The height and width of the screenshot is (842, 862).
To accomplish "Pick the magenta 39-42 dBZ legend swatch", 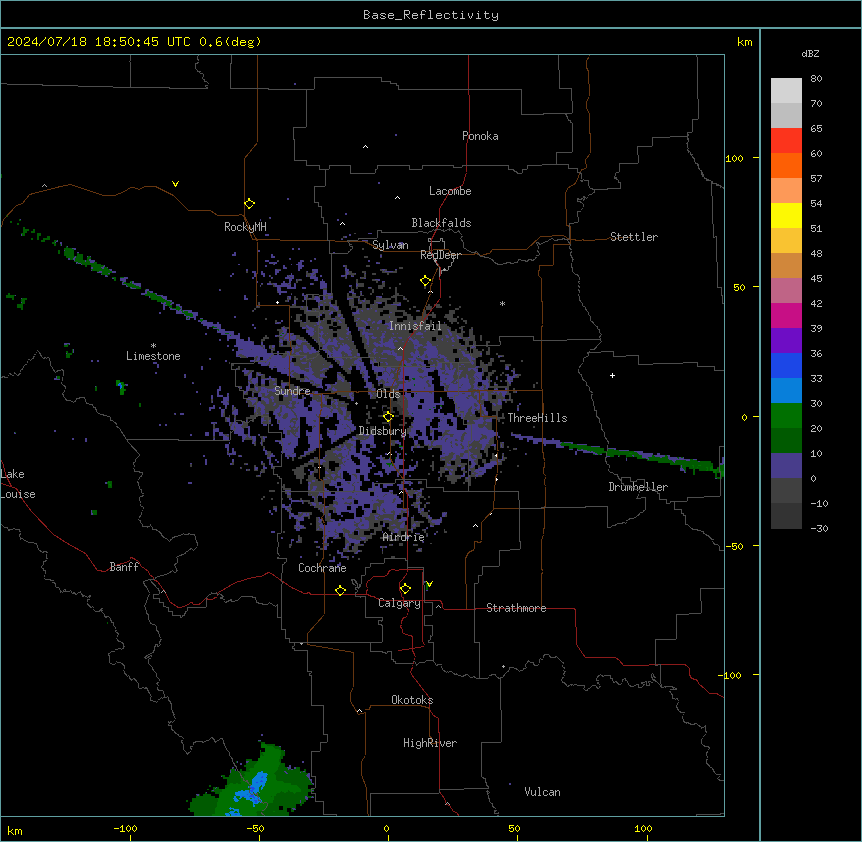I will (786, 315).
